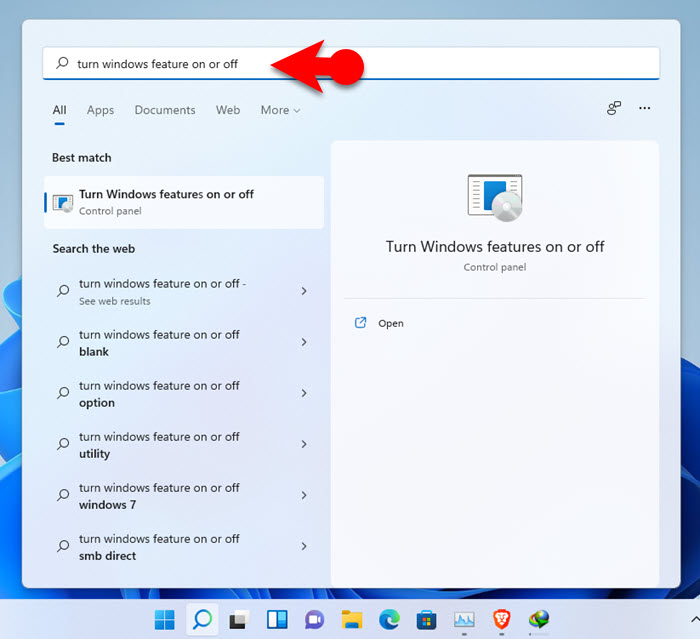Open the three-dot options menu
Screen dimensions: 700x639
[644, 108]
